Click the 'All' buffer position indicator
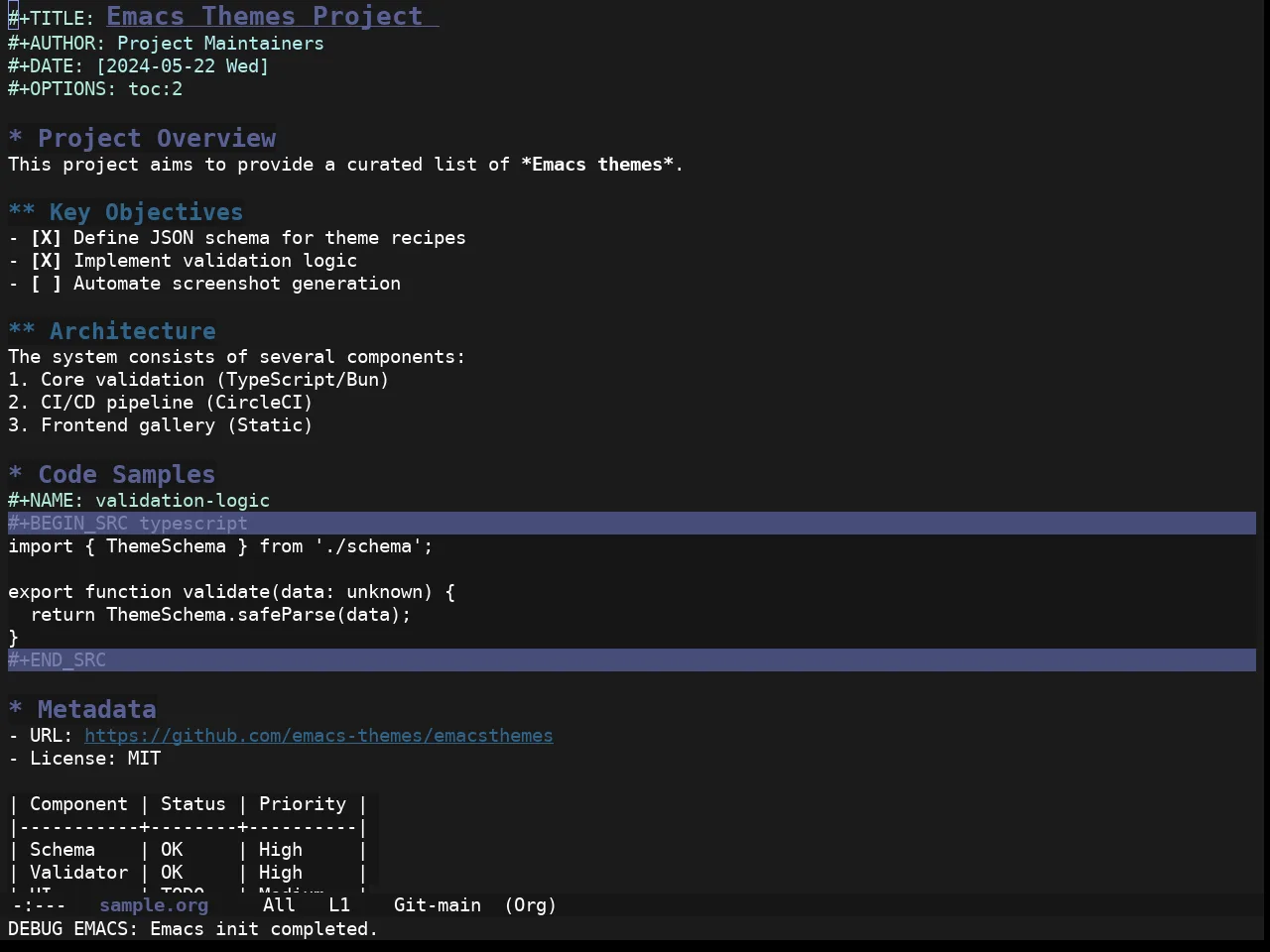 [x=279, y=905]
